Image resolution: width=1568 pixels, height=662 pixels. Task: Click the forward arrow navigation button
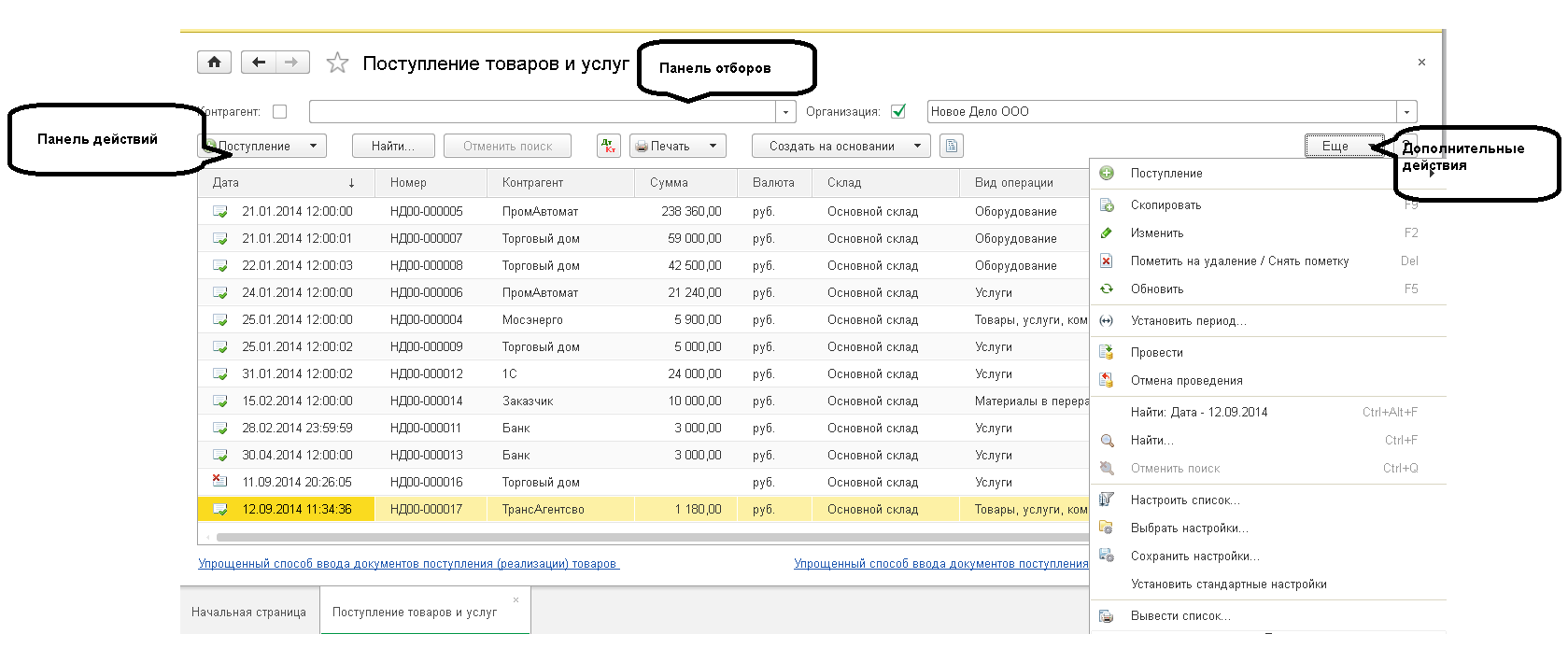(291, 63)
